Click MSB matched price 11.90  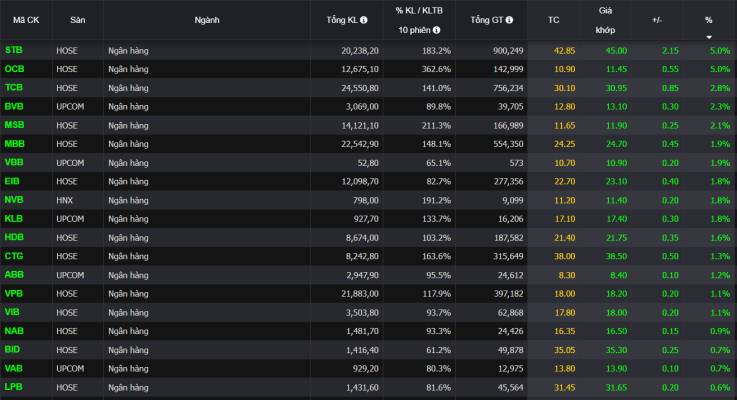point(616,125)
